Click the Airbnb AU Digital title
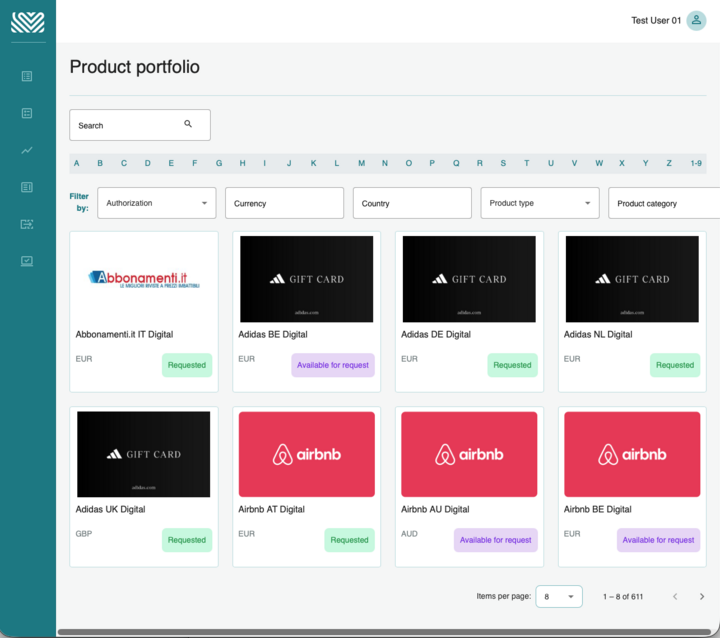This screenshot has width=720, height=638. pos(435,509)
